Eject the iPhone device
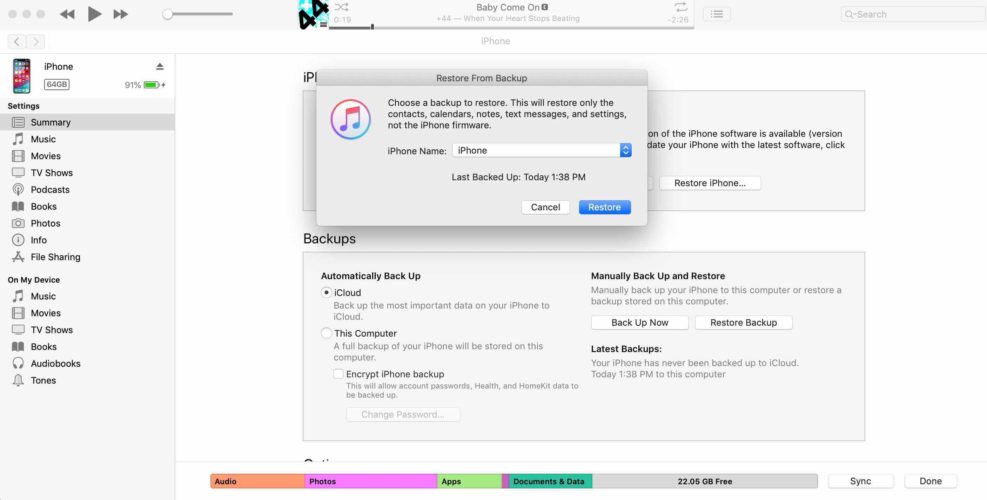This screenshot has width=987, height=500. (160, 66)
